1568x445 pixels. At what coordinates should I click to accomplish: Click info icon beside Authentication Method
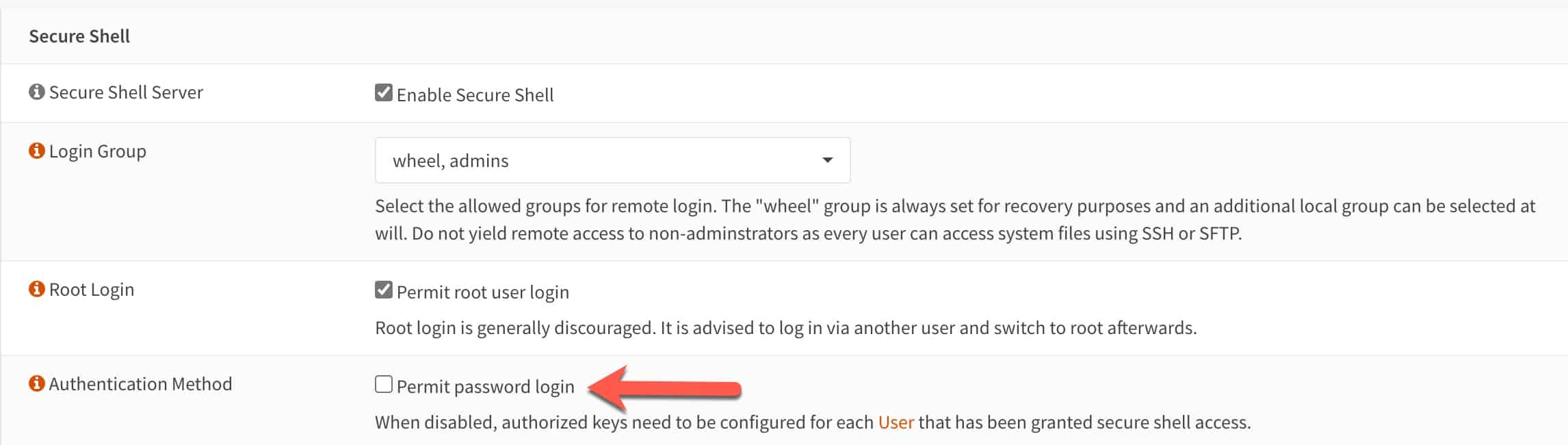click(x=37, y=383)
